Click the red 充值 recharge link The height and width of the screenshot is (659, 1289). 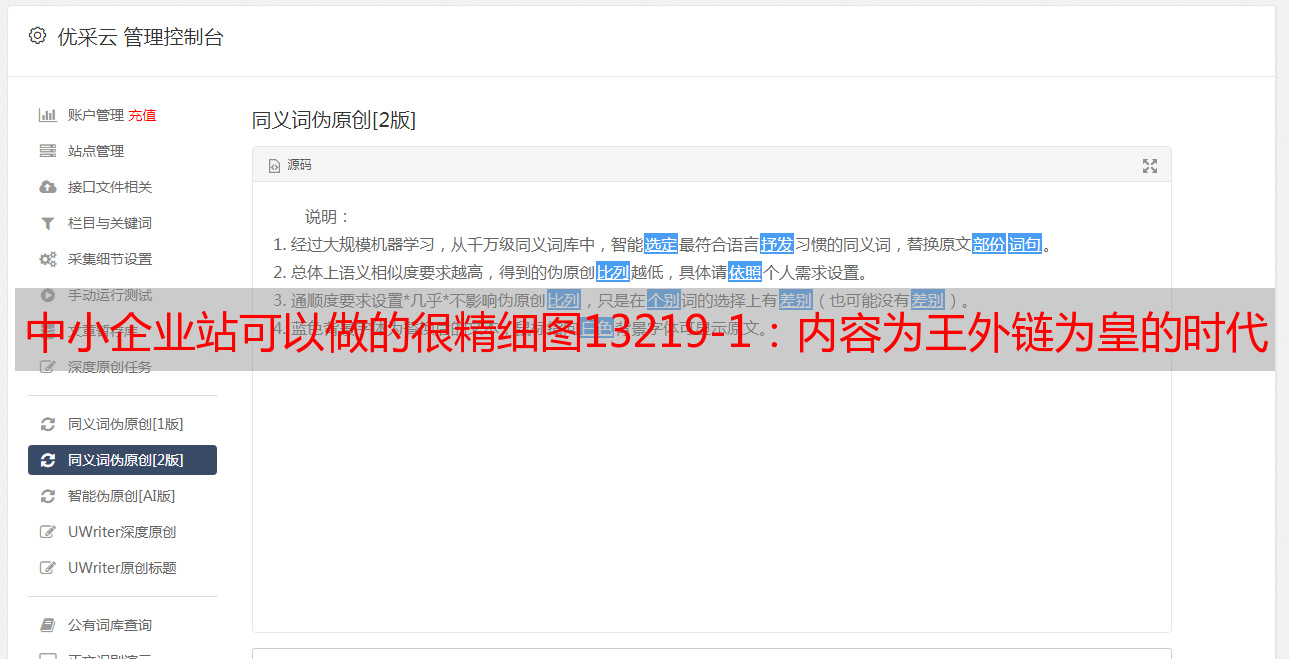tap(142, 115)
